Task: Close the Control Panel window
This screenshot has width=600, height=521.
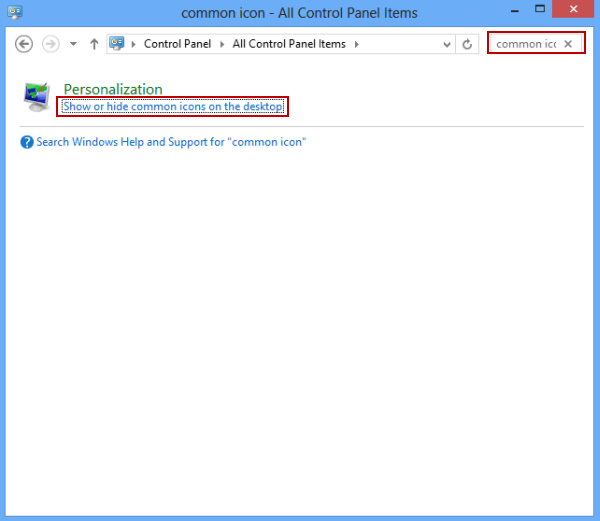Action: [x=573, y=9]
